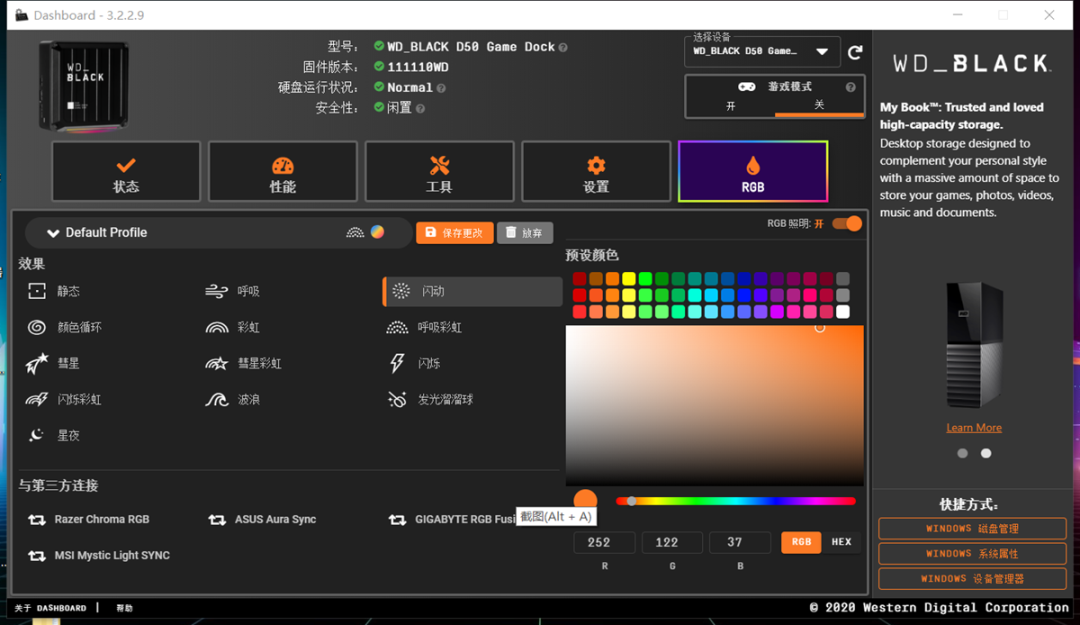Open WINDOWS 系统属性 shortcut
The height and width of the screenshot is (625, 1080).
click(x=972, y=554)
